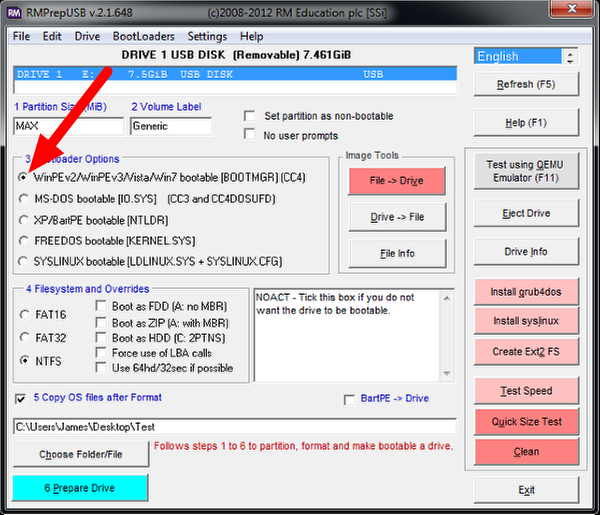Select XP/BartPE bootable NTLDR option
The height and width of the screenshot is (515, 600).
(24, 220)
